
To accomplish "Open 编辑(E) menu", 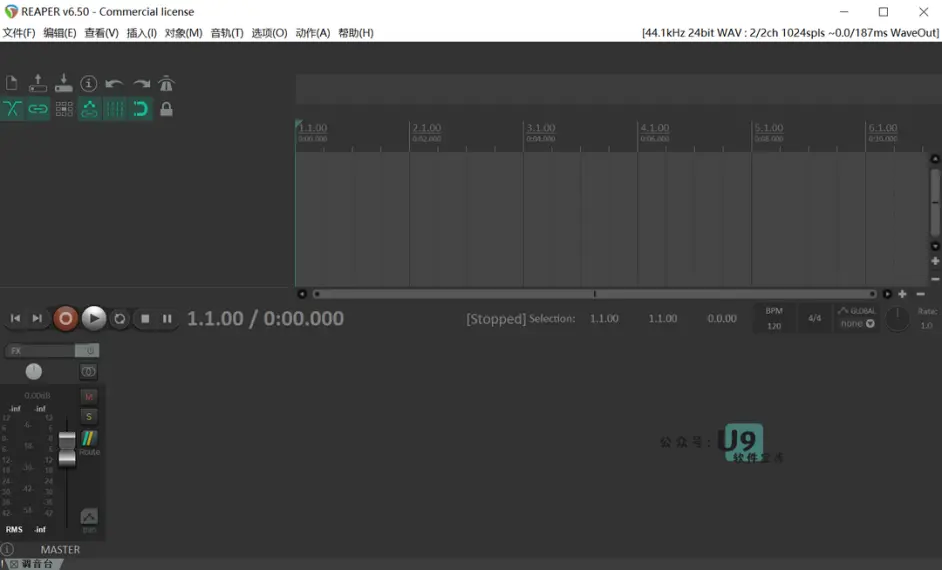I will [x=60, y=33].
